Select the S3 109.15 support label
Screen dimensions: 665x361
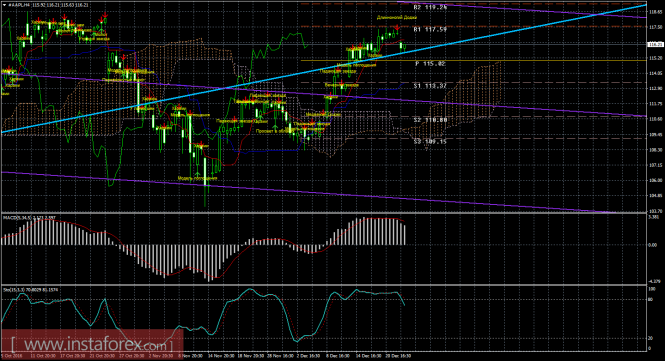(430, 141)
